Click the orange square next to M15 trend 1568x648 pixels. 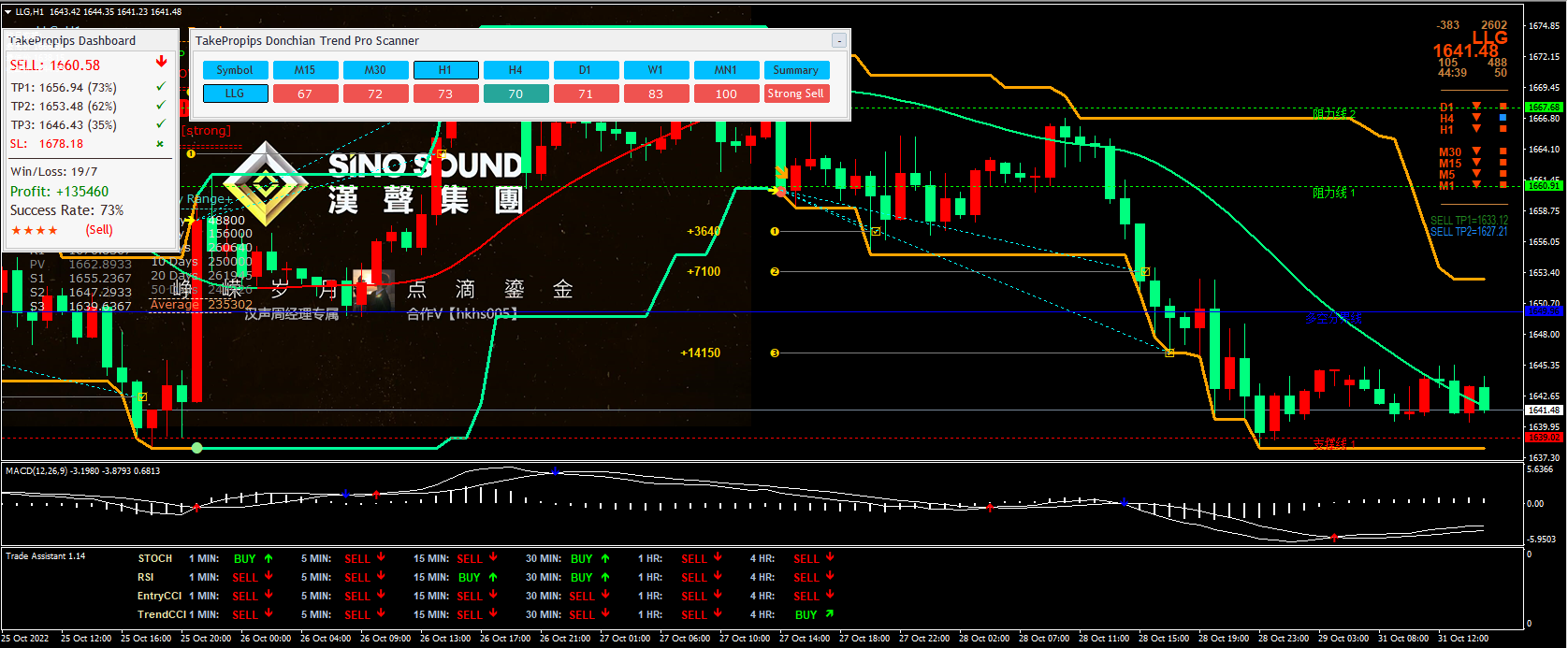point(1503,163)
